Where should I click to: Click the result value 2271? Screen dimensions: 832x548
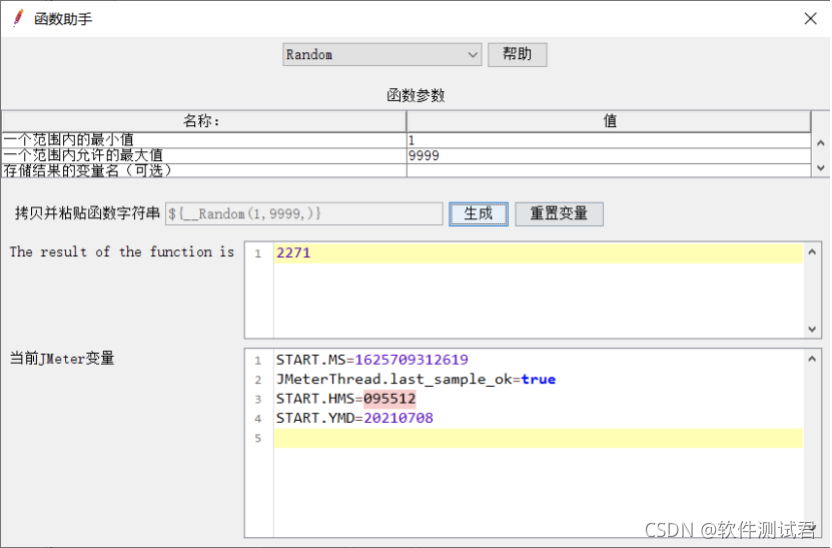[x=293, y=253]
